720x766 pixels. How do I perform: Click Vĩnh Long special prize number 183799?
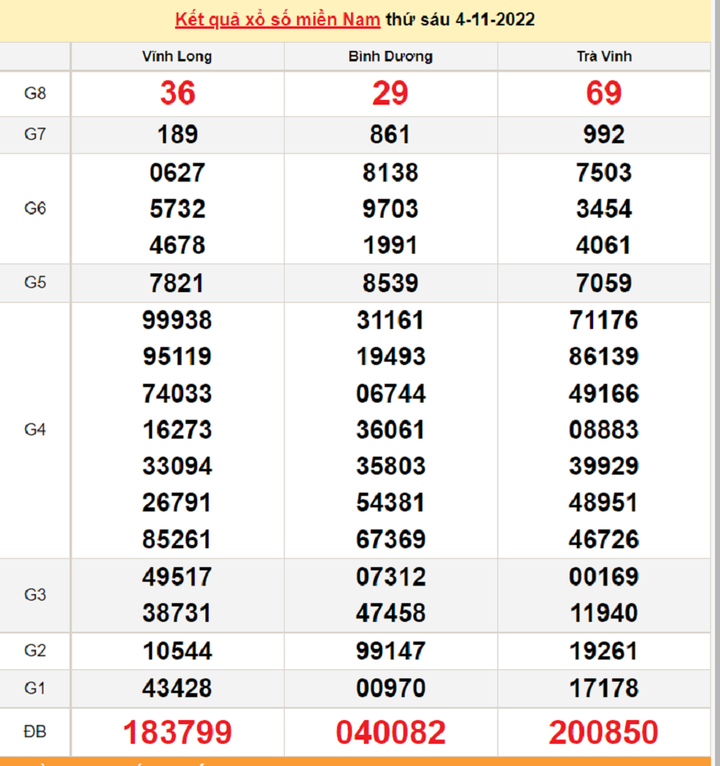[177, 732]
